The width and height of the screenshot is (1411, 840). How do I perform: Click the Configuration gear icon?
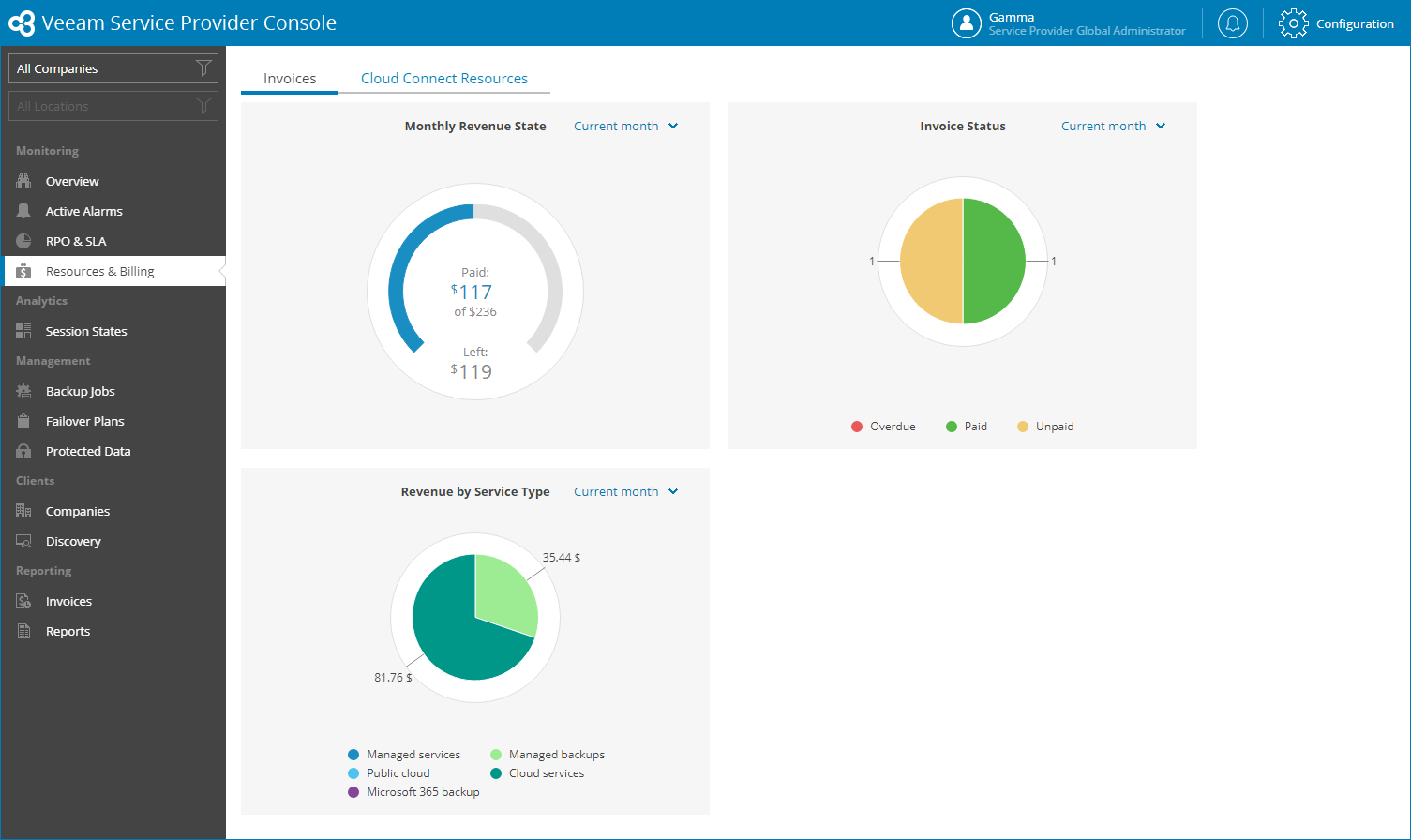(1293, 23)
